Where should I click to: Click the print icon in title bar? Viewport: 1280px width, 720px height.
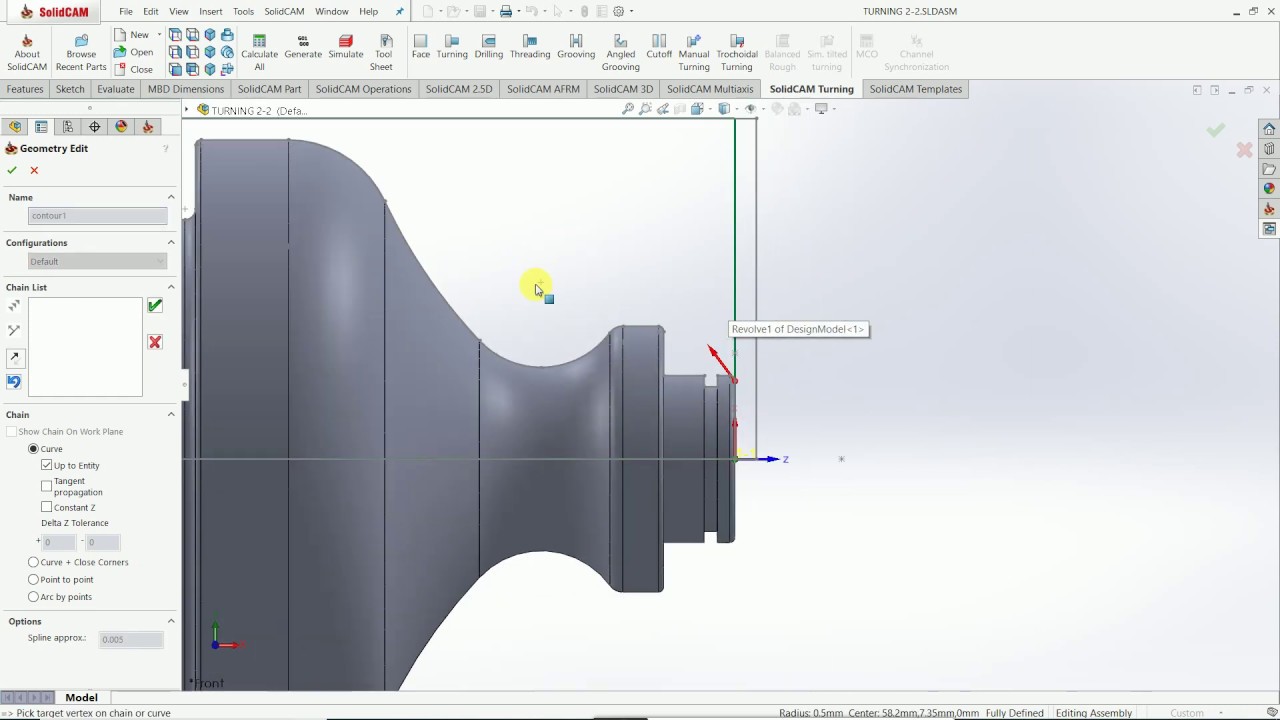[x=506, y=11]
